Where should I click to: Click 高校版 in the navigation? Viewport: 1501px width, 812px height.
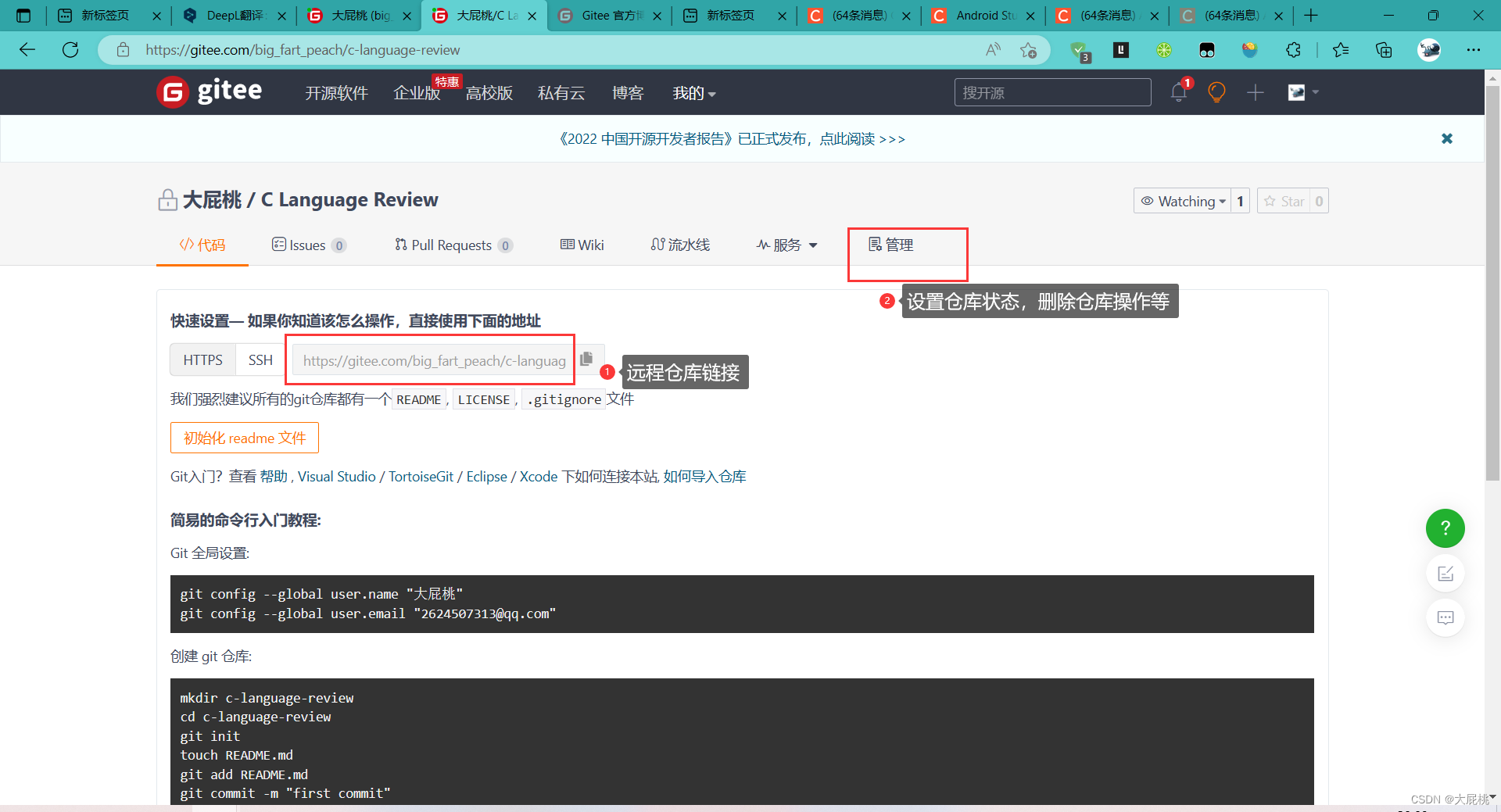tap(489, 93)
